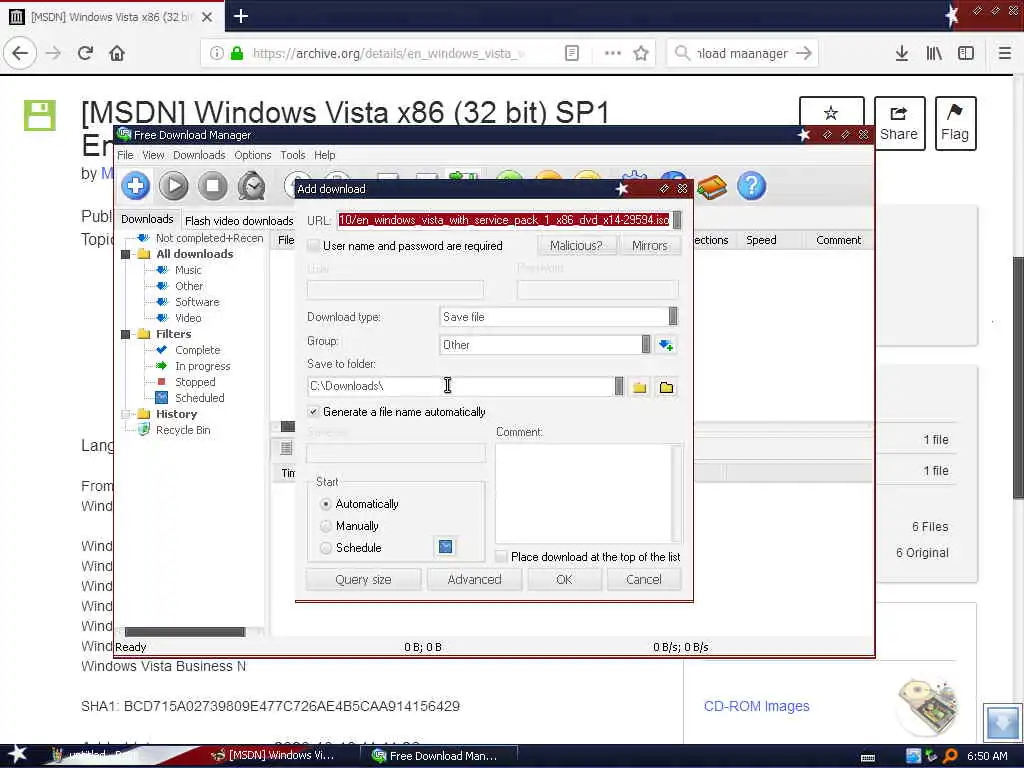Click FDM floating drop-zone arrow box
The width and height of the screenshot is (1024, 768).
coord(1002,722)
